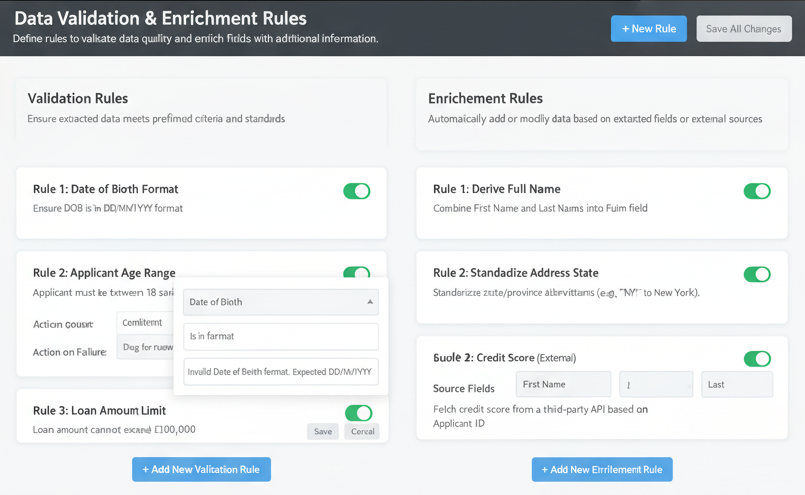Click + Add New Enrichment Rule
This screenshot has width=805, height=495.
point(602,470)
